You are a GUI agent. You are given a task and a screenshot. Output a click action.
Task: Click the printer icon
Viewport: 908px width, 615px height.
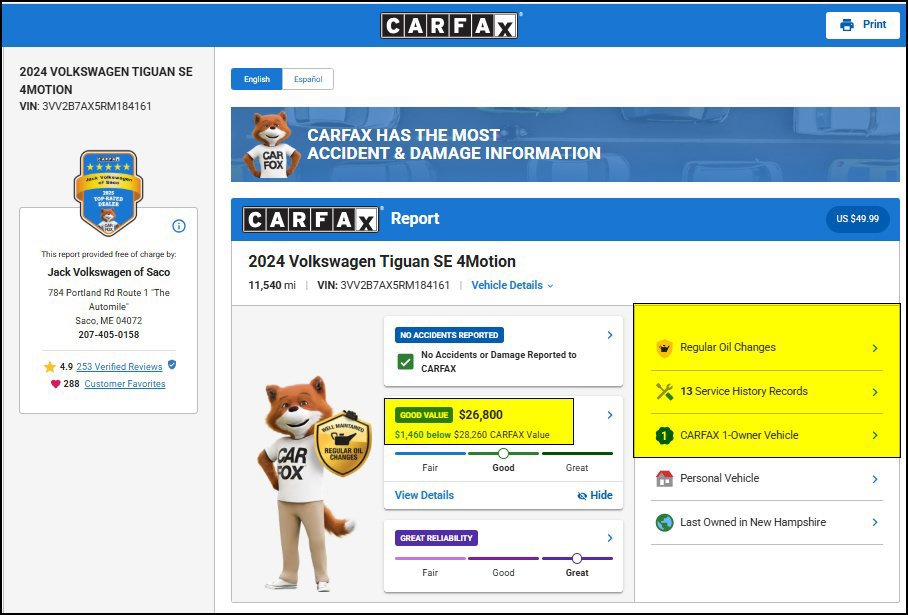click(x=847, y=25)
